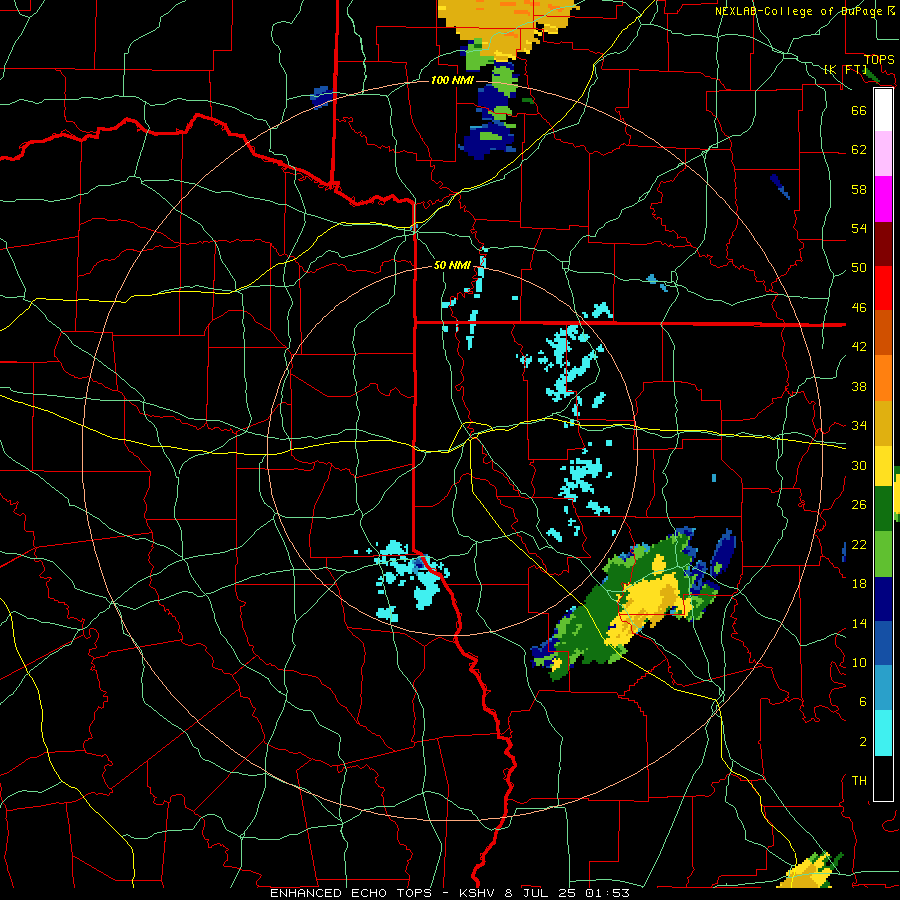Click the 50 NMI range ring label
Screen dimensions: 900x900
[452, 265]
